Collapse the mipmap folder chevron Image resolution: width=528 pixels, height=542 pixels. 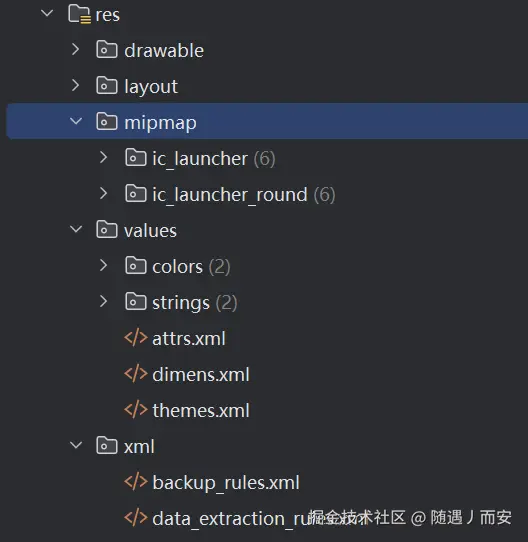click(76, 121)
